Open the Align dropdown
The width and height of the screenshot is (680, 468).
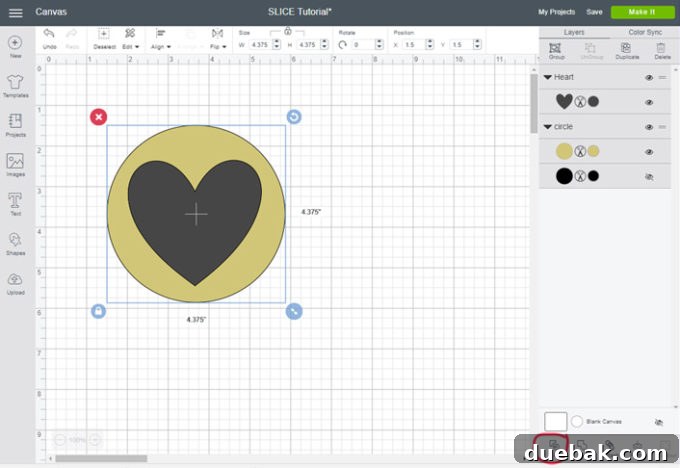160,38
